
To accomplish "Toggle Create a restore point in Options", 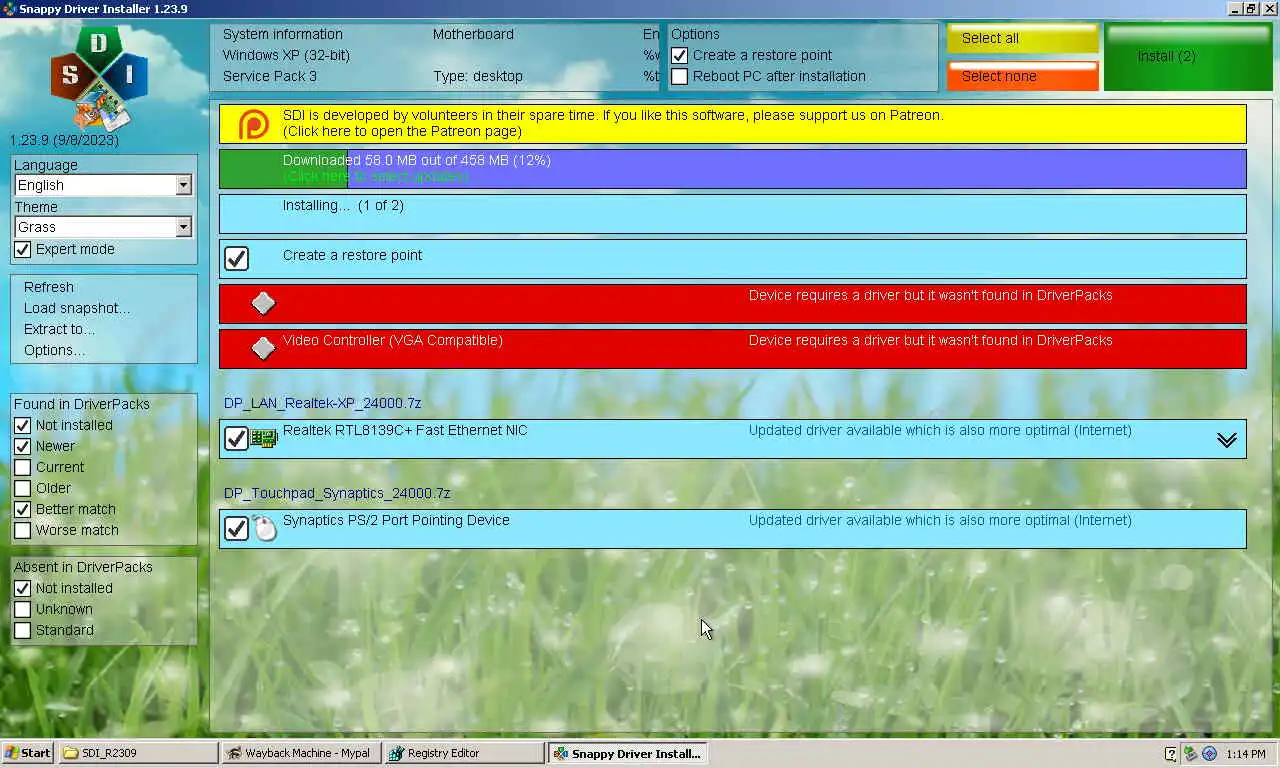I will [680, 56].
